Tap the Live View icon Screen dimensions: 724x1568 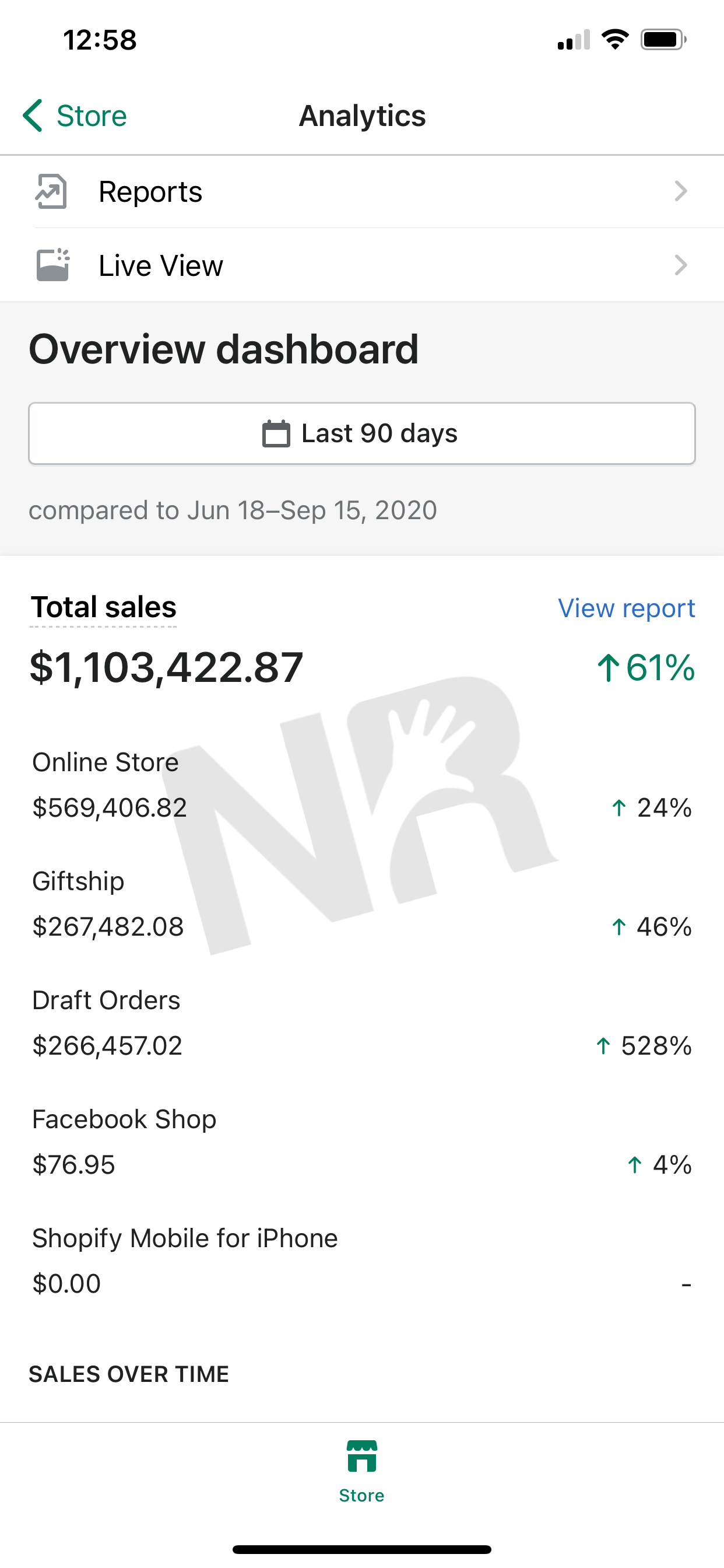pos(53,265)
